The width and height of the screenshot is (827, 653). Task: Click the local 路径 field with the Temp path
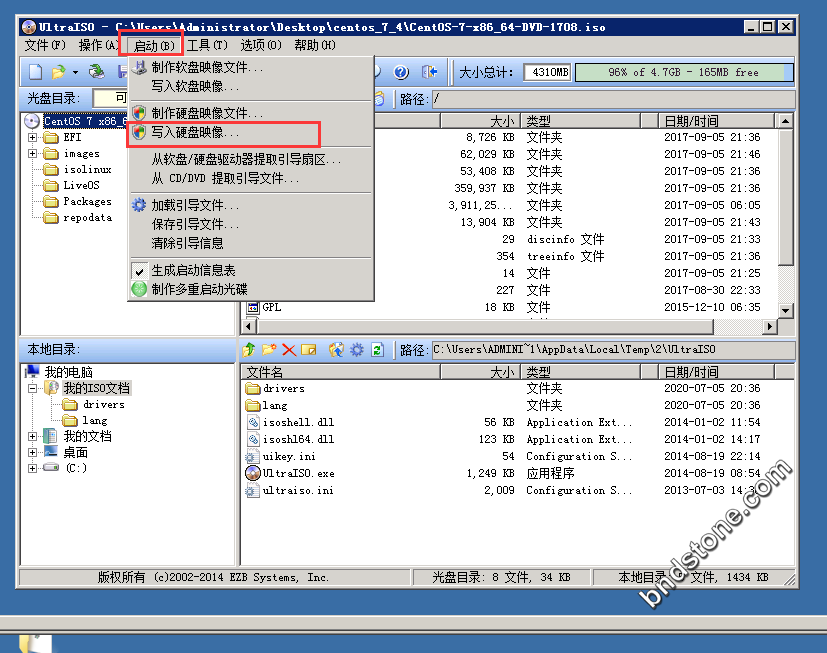click(x=613, y=350)
